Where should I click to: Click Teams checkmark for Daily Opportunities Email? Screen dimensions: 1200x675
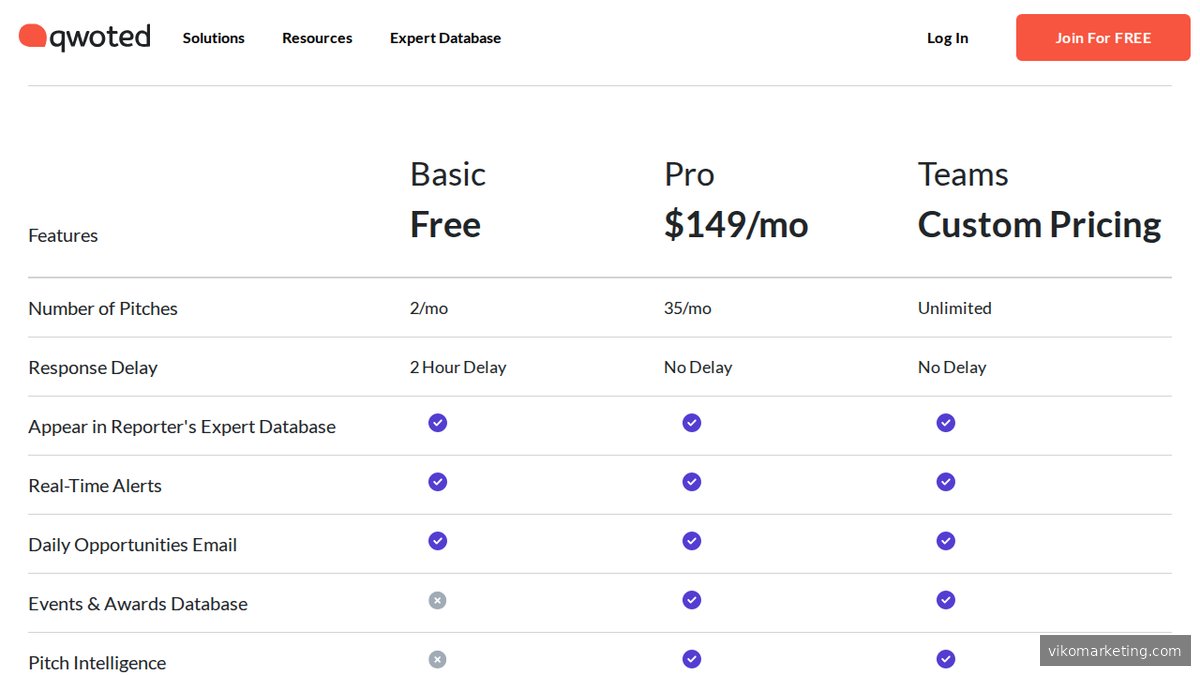pyautogui.click(x=945, y=541)
